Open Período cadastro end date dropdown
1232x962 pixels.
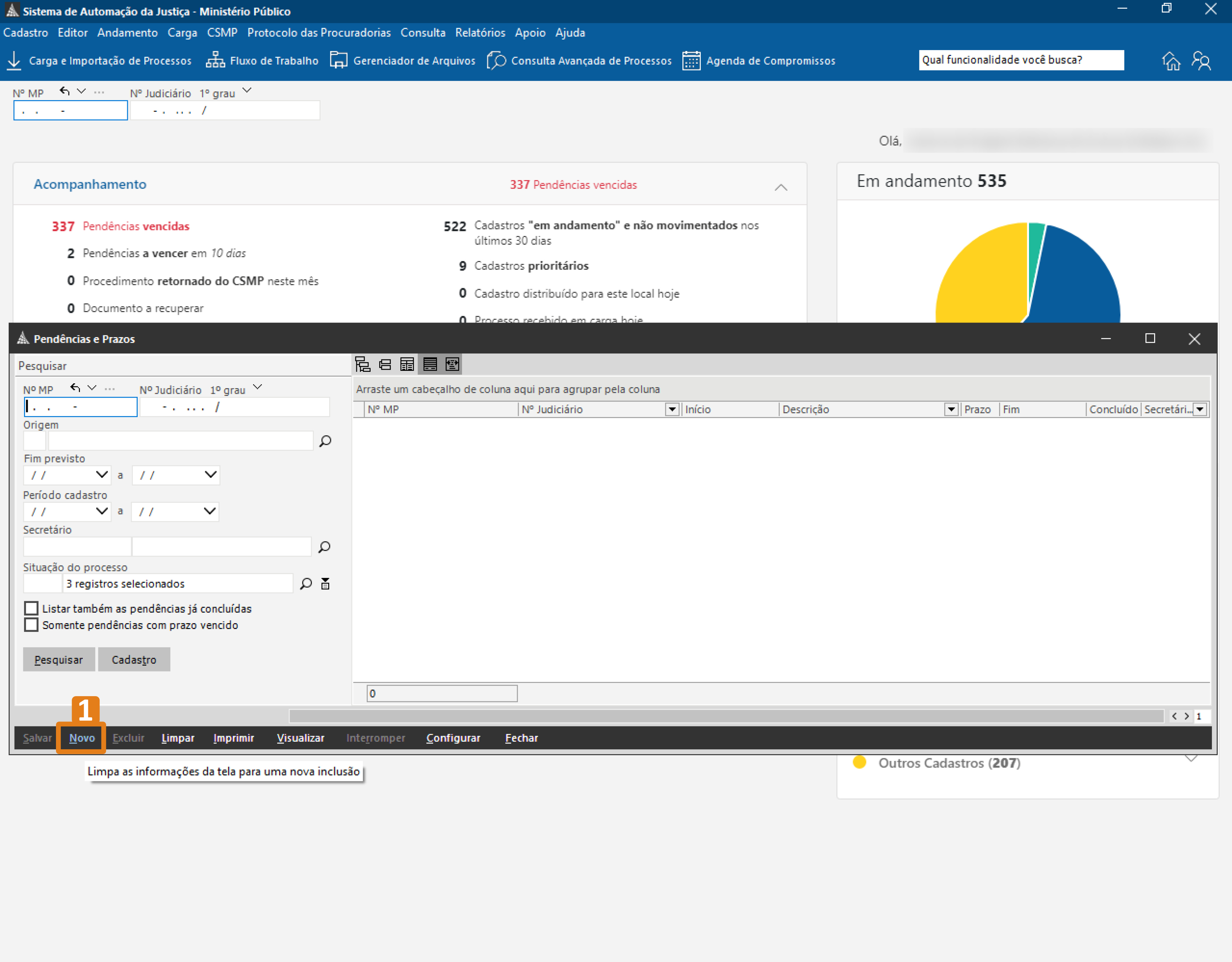point(209,512)
